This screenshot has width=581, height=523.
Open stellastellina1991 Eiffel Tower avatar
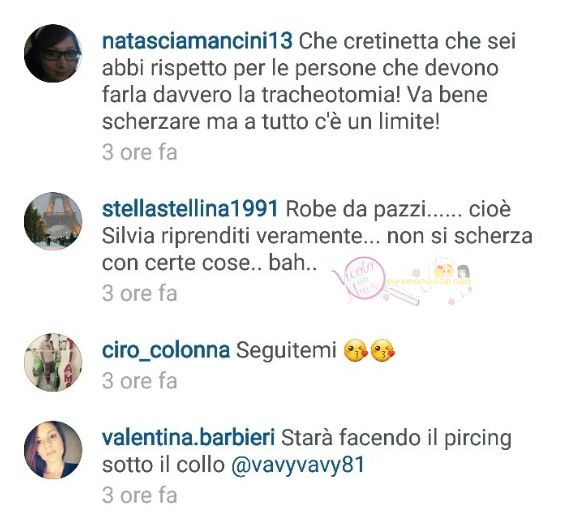tap(53, 221)
